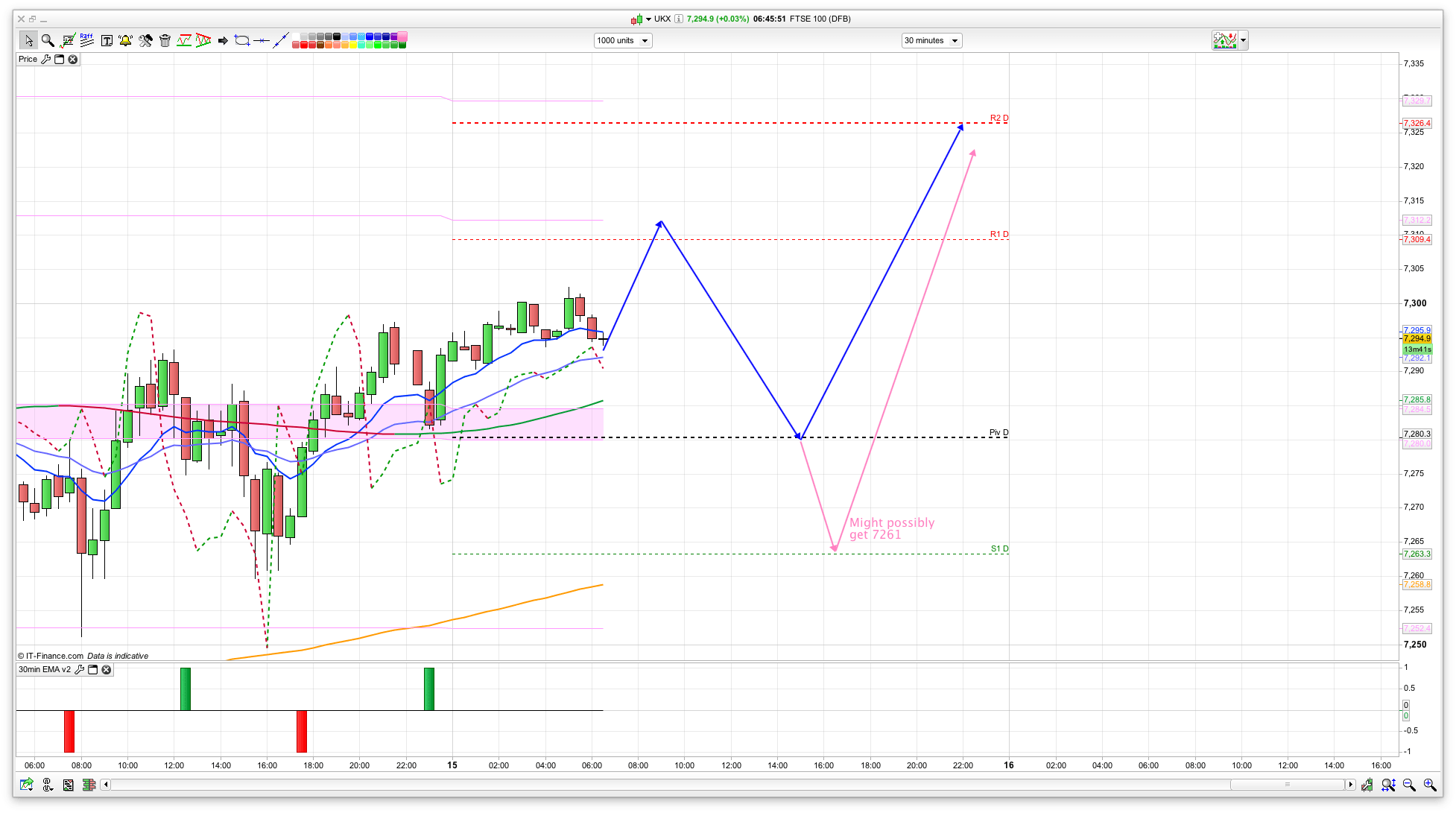The width and height of the screenshot is (1456, 813).
Task: Open Price settings wrench
Action: (46, 60)
